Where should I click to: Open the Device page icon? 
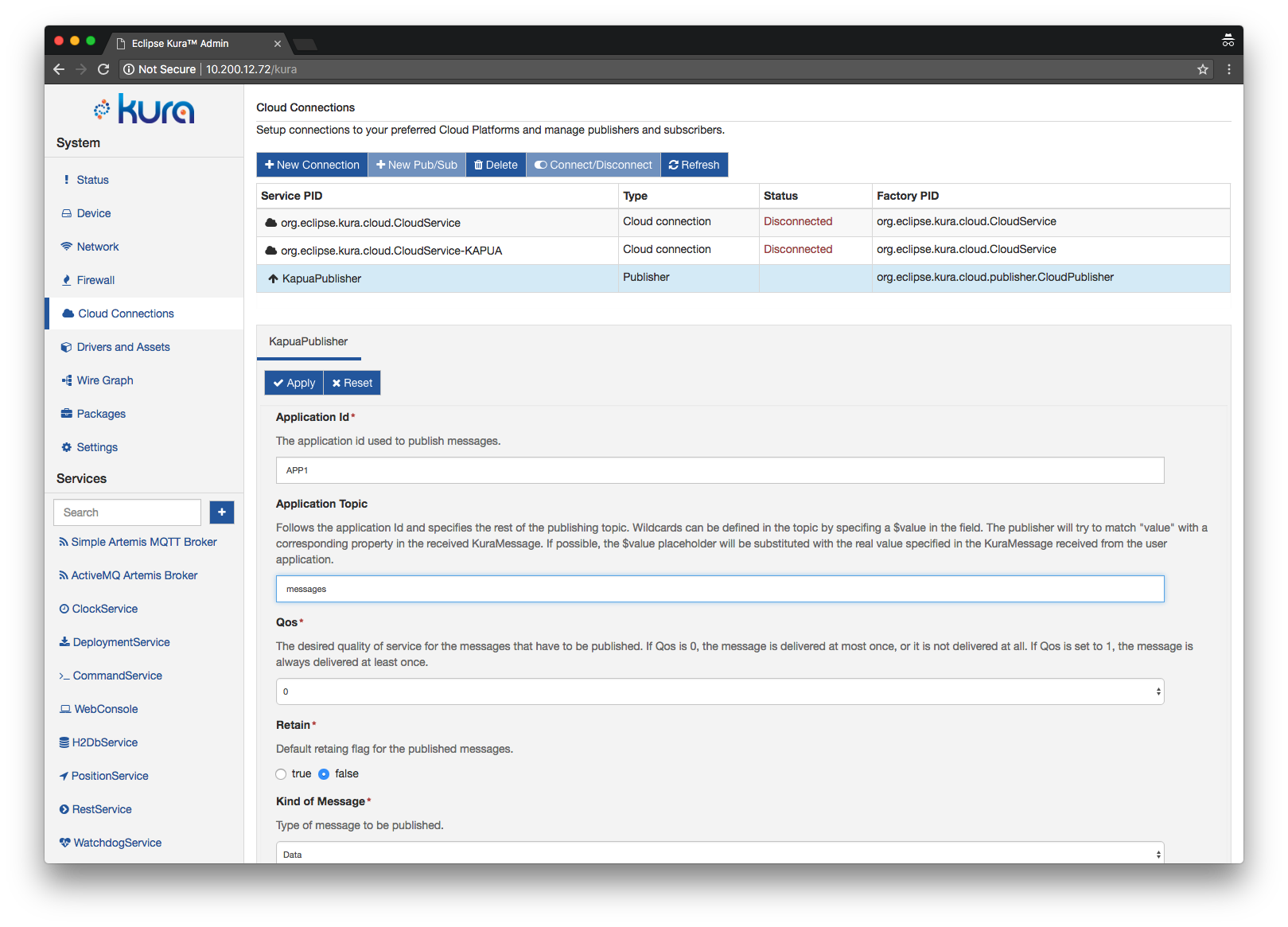(67, 213)
